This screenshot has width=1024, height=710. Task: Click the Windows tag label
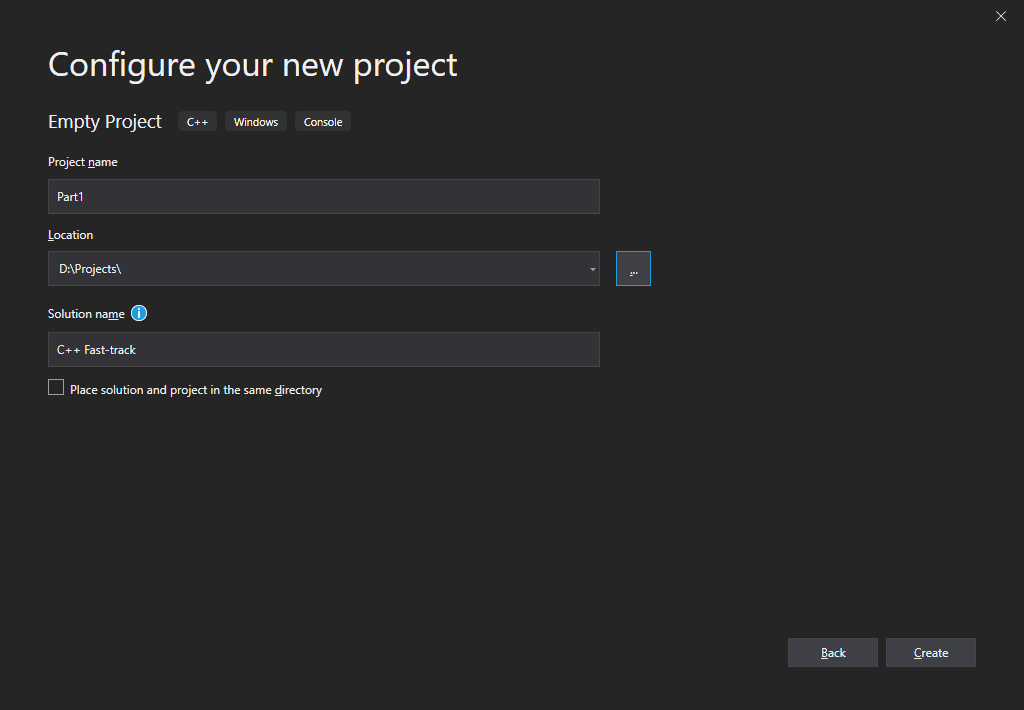click(256, 122)
